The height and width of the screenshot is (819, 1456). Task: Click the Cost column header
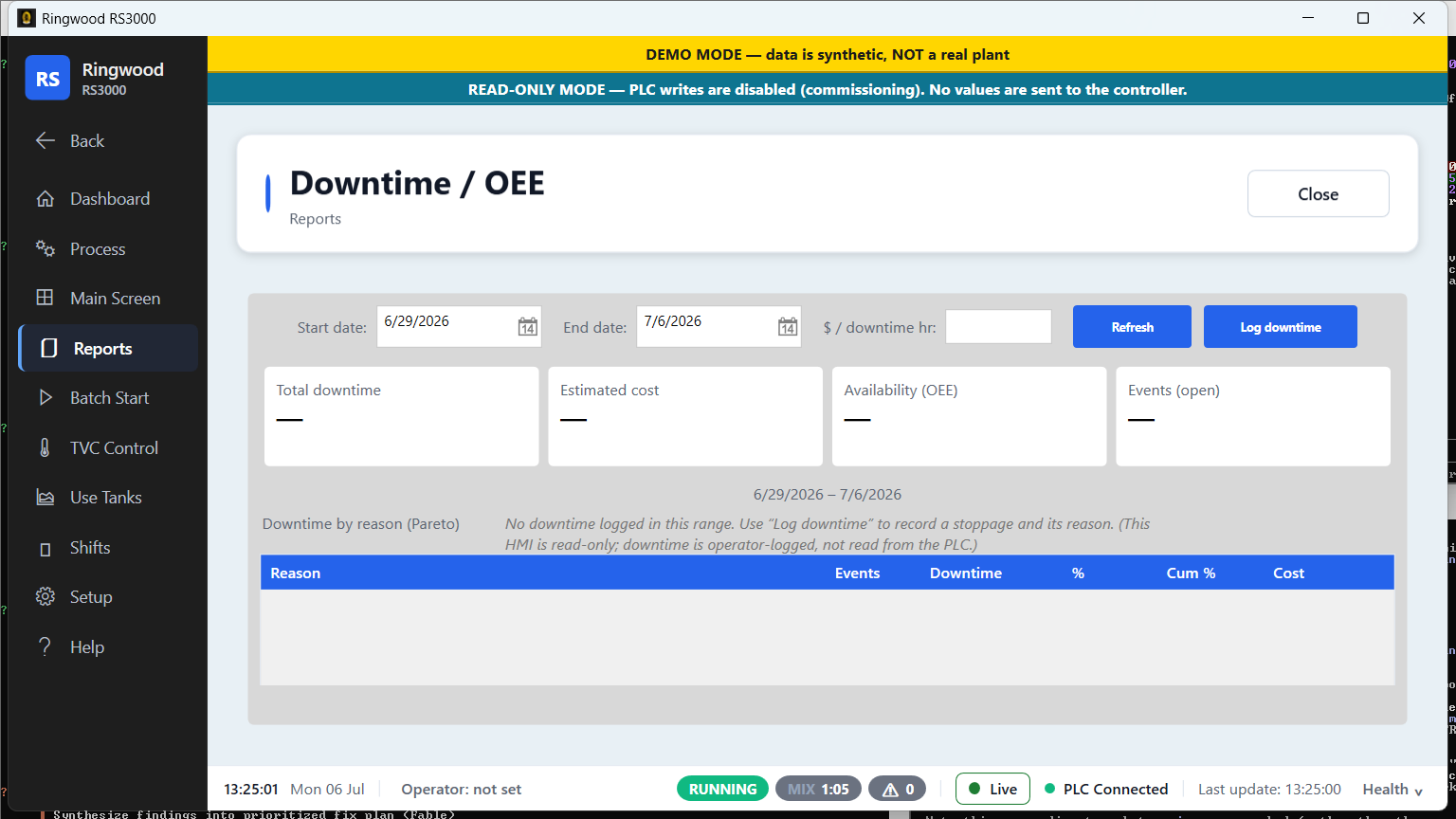point(1288,573)
